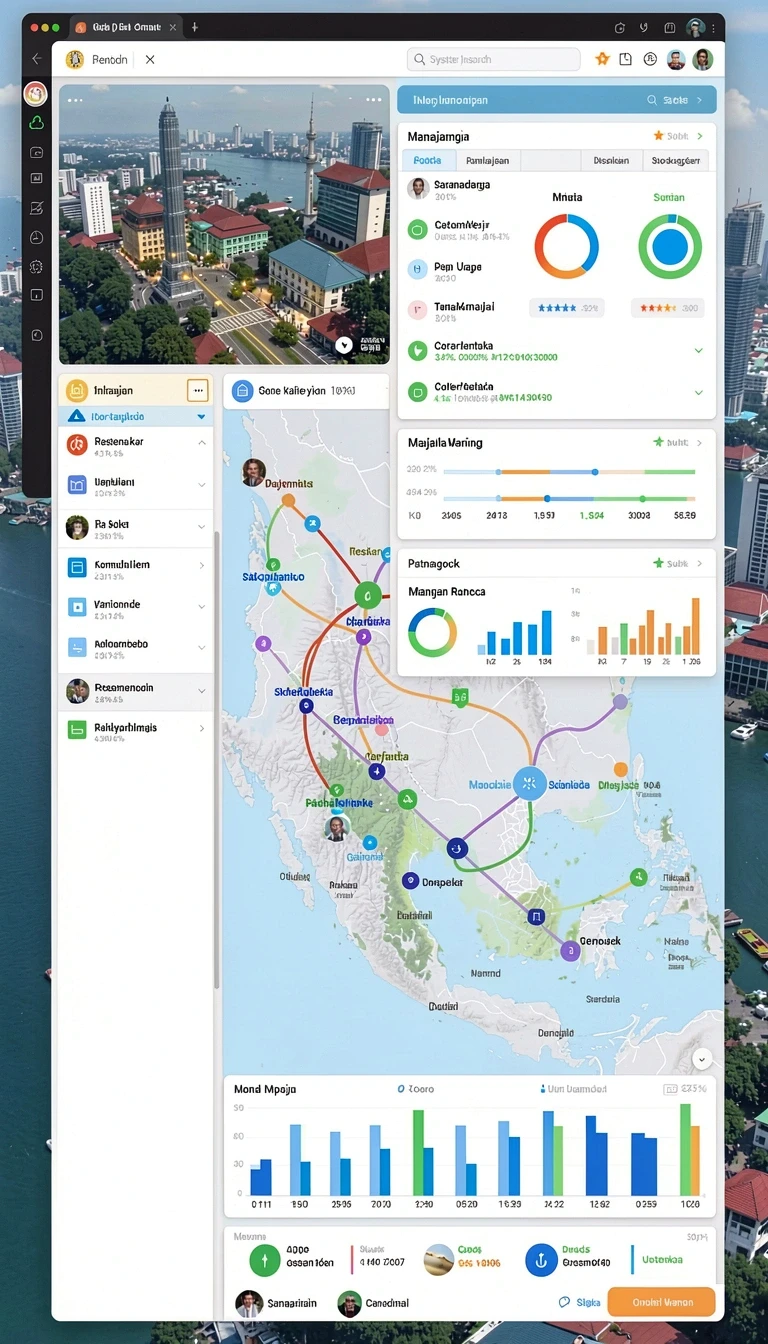Click the orange button in the bottom right corner
This screenshot has width=768, height=1344.
[x=661, y=1302]
